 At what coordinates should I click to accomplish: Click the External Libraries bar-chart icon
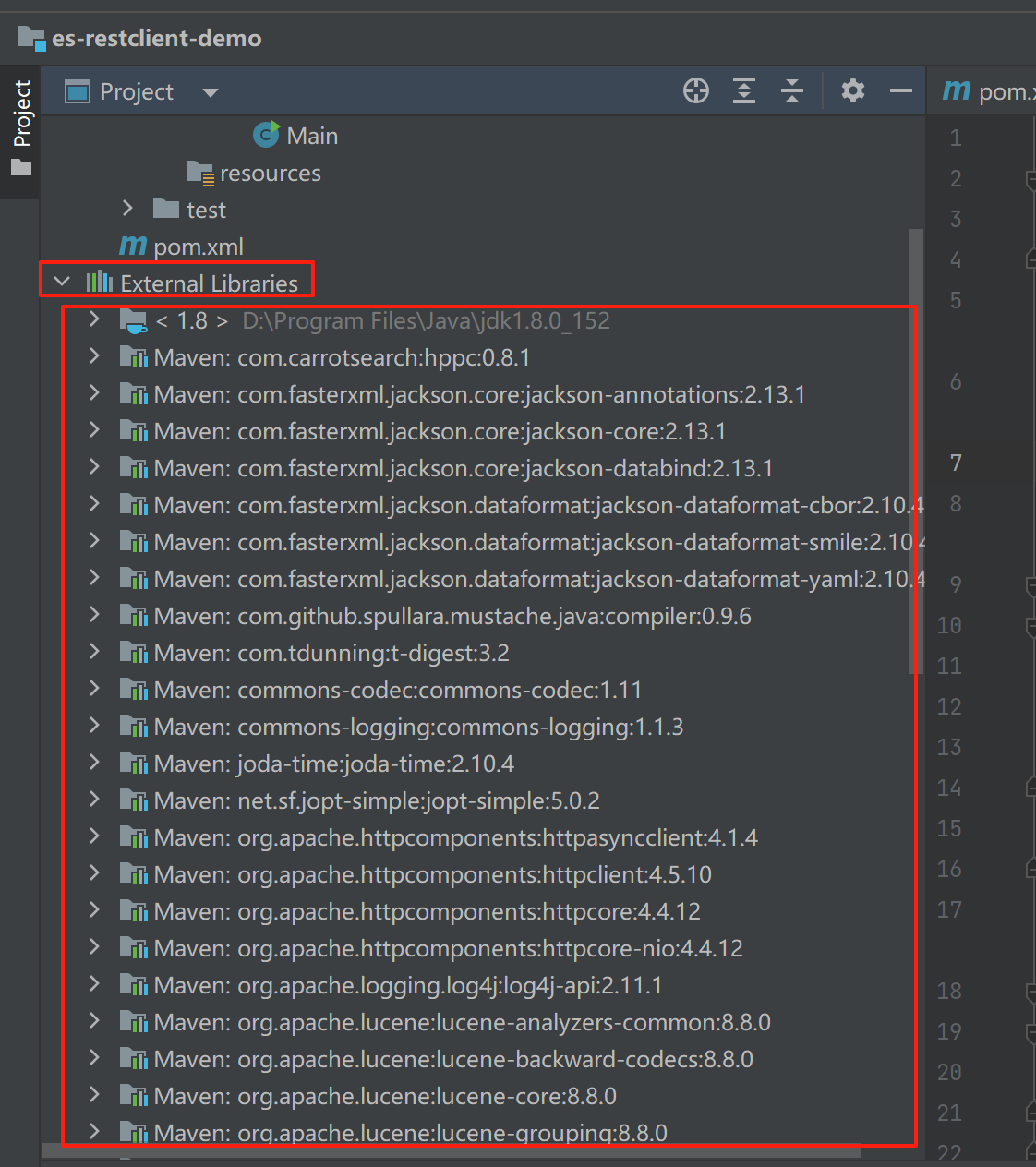tap(99, 282)
